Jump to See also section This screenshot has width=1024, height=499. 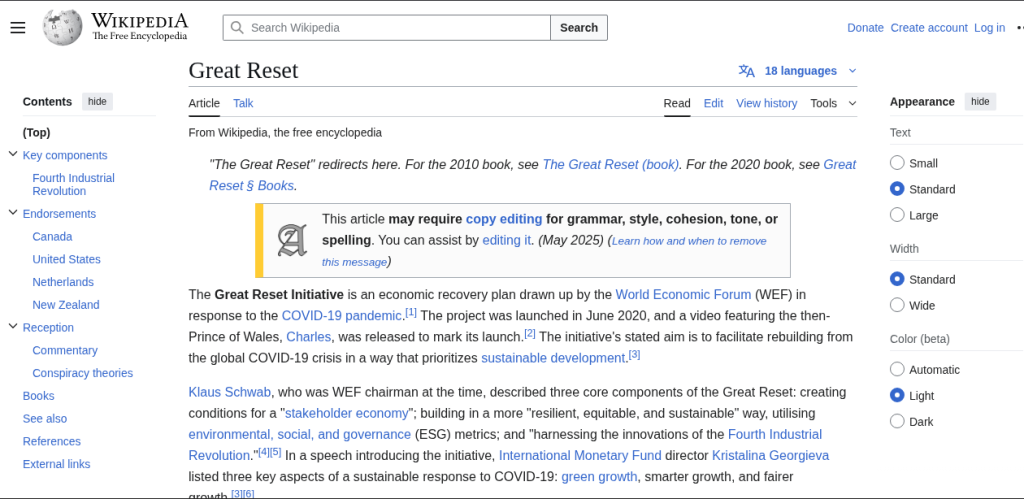tap(45, 419)
